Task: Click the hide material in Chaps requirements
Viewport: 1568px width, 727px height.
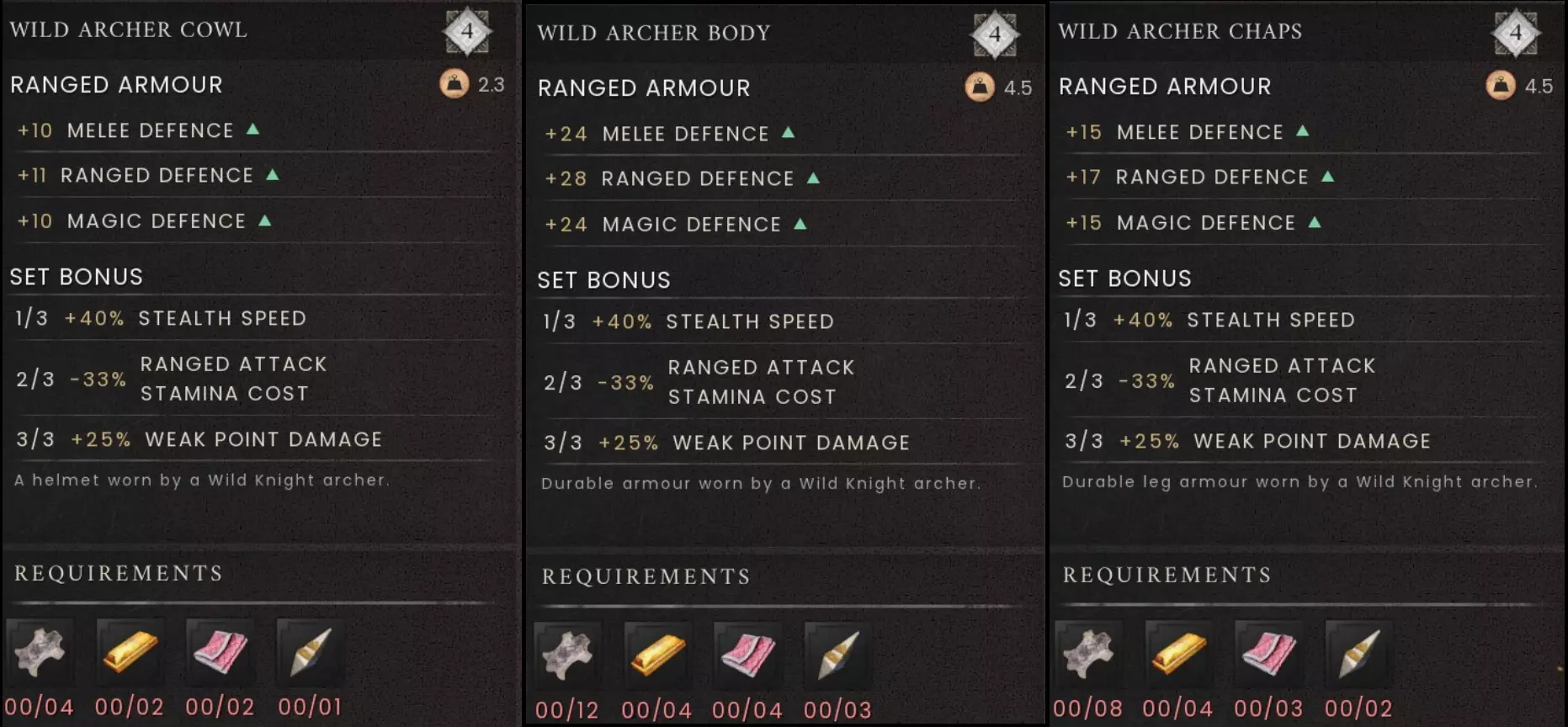Action: [x=1087, y=654]
